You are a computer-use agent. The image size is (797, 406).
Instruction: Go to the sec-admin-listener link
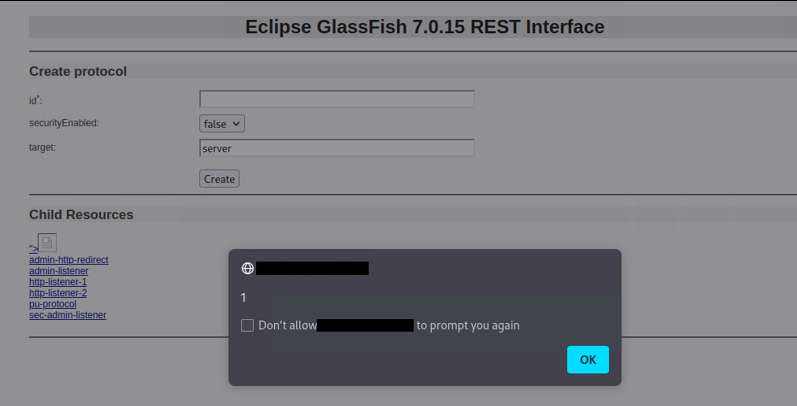[x=68, y=315]
